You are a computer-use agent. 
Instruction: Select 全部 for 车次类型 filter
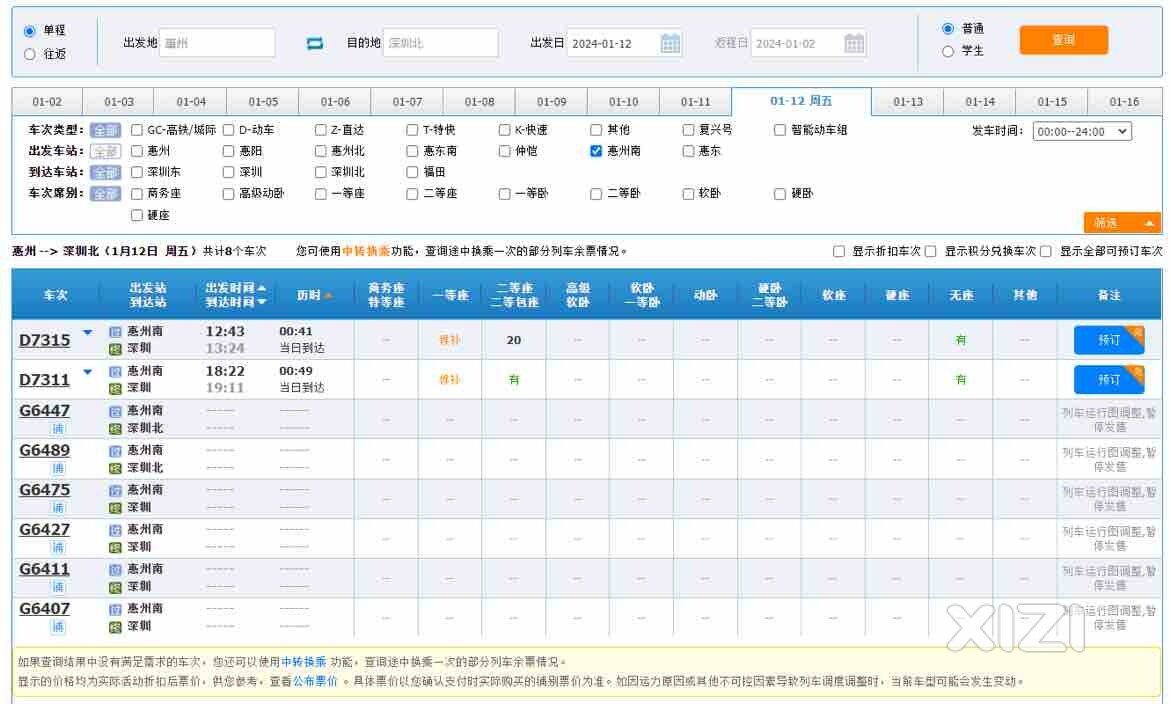pyautogui.click(x=105, y=130)
